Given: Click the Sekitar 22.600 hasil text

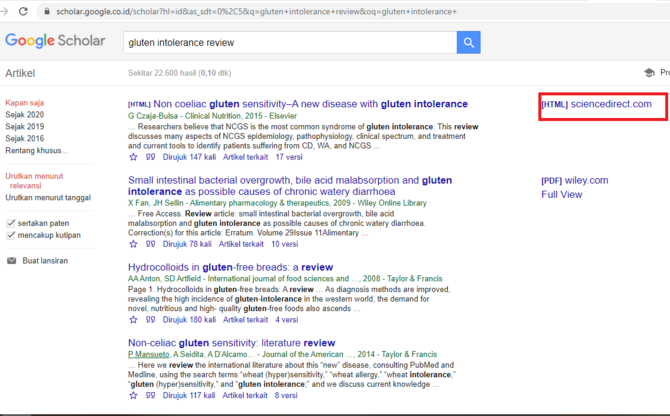Looking at the screenshot, I should (179, 73).
